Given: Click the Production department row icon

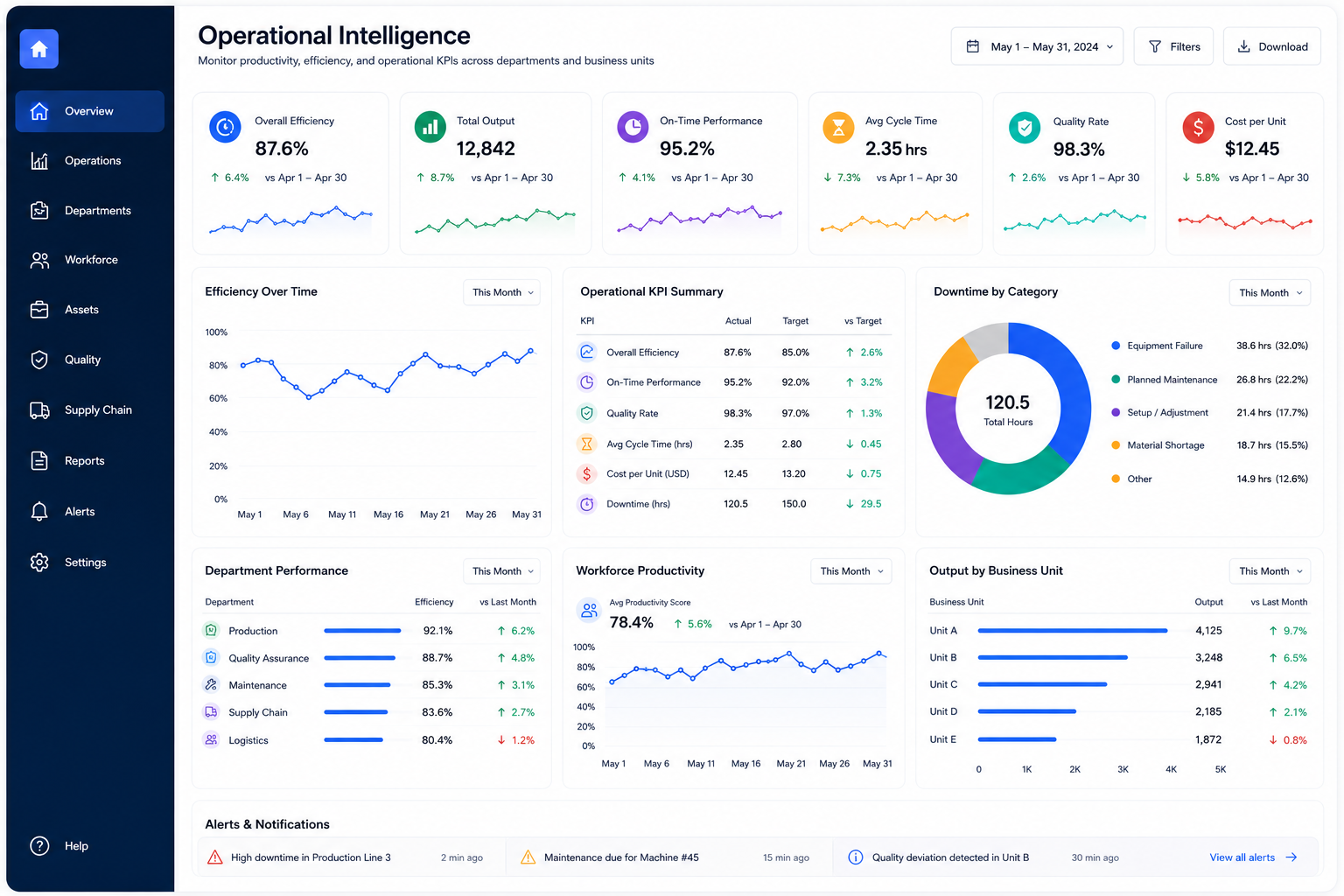Looking at the screenshot, I should 211,630.
